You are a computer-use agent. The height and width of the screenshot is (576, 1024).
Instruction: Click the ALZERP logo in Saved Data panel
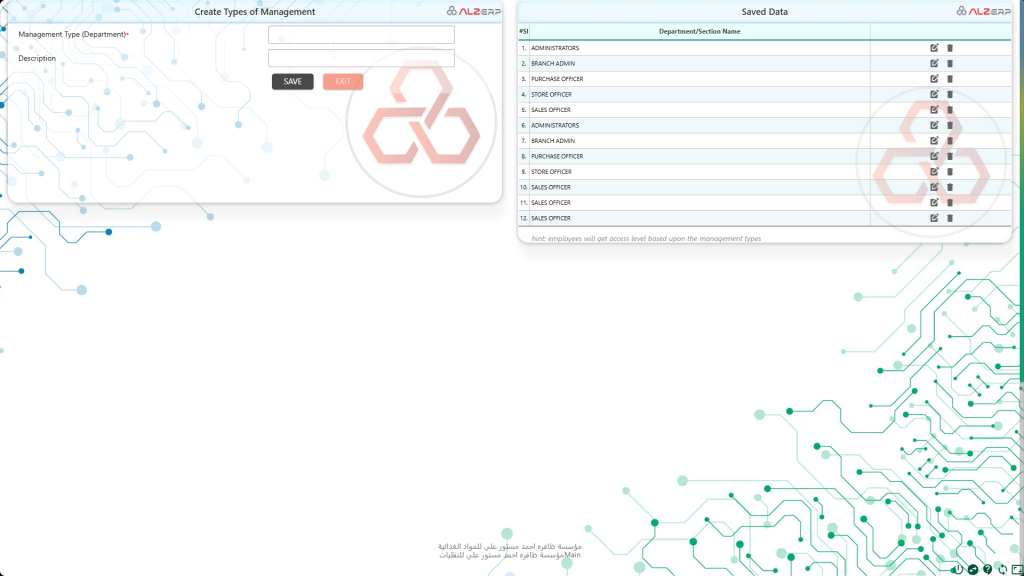point(984,11)
